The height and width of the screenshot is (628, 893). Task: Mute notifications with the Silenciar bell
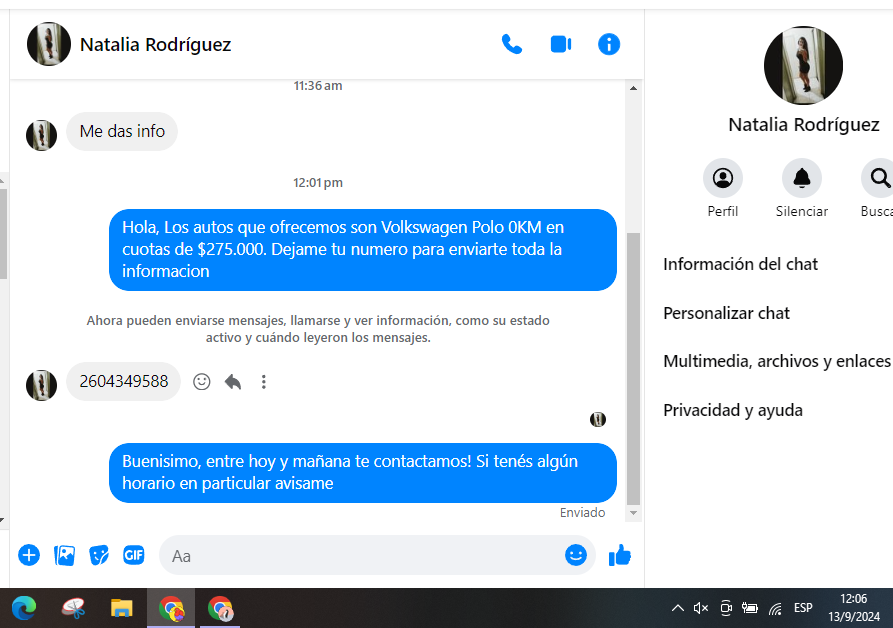point(802,178)
